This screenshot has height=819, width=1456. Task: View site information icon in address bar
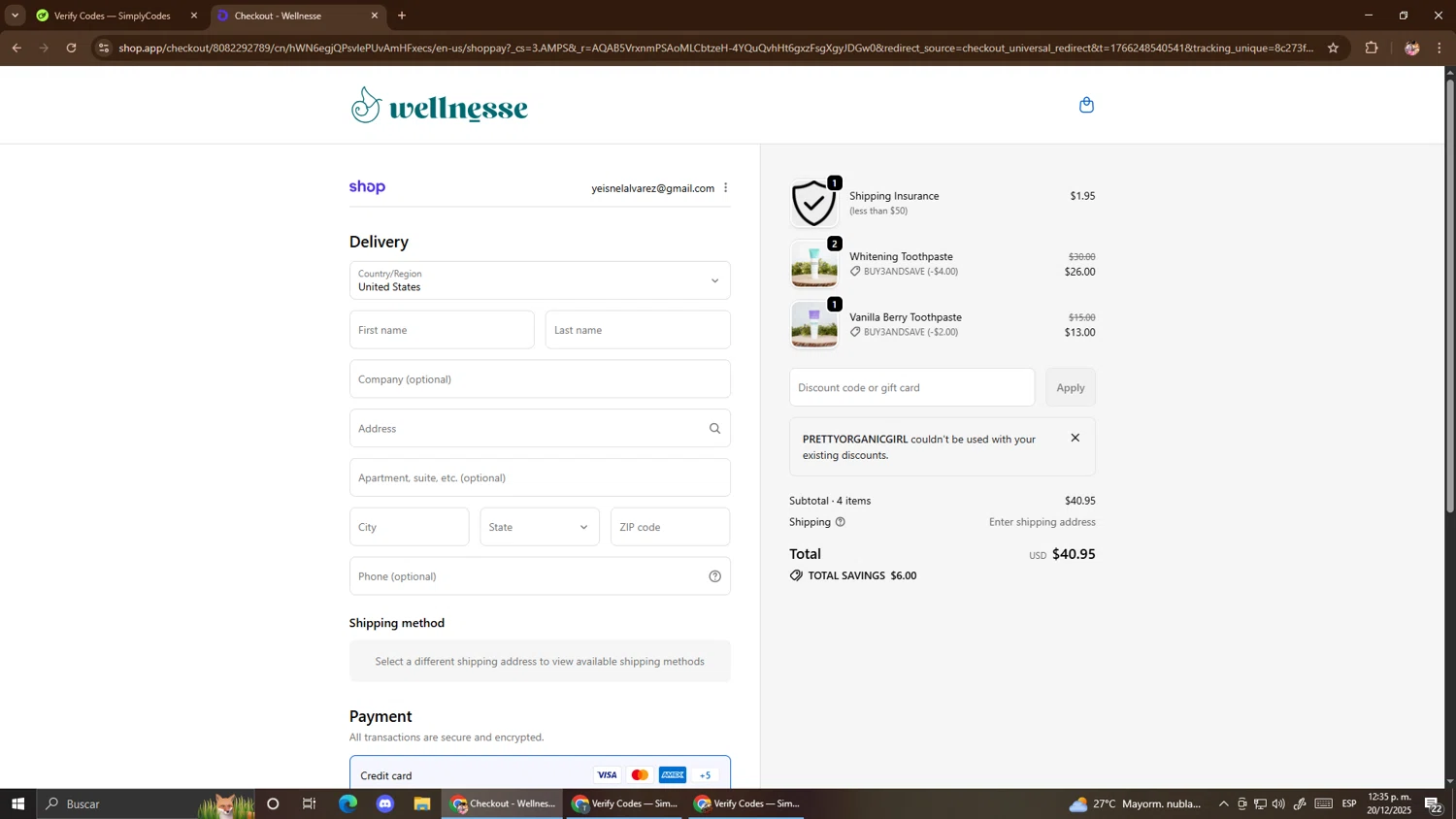[104, 48]
